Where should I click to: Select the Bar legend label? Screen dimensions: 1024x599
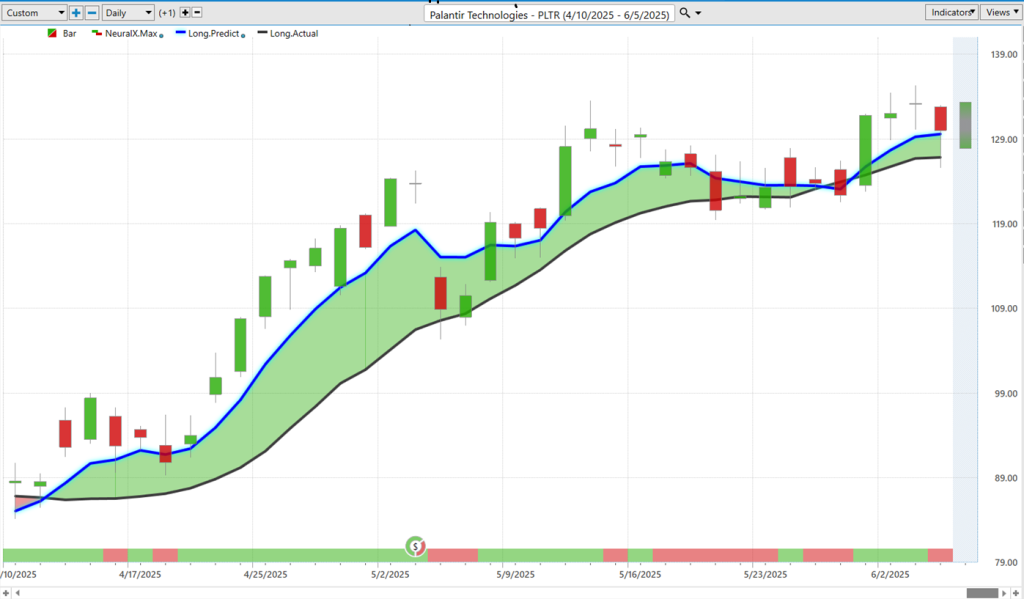[69, 33]
